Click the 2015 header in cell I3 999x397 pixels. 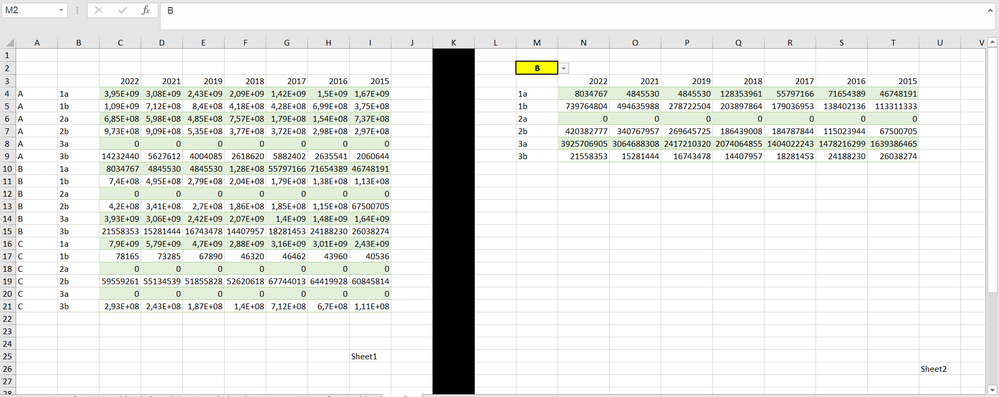pos(370,81)
